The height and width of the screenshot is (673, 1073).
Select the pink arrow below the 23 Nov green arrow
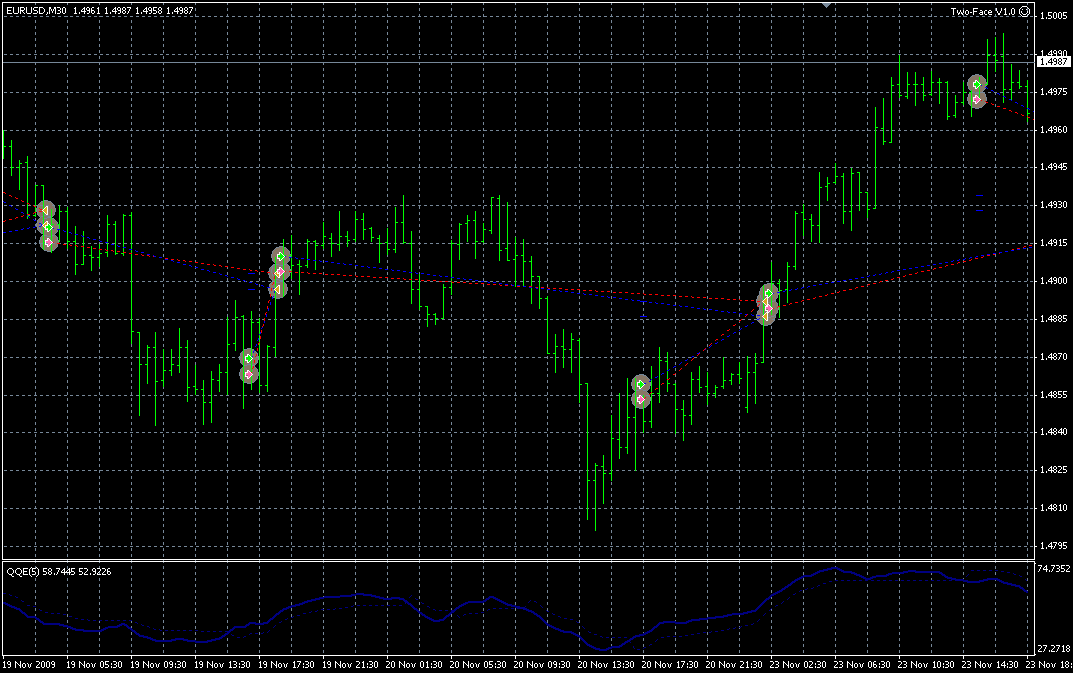point(977,100)
